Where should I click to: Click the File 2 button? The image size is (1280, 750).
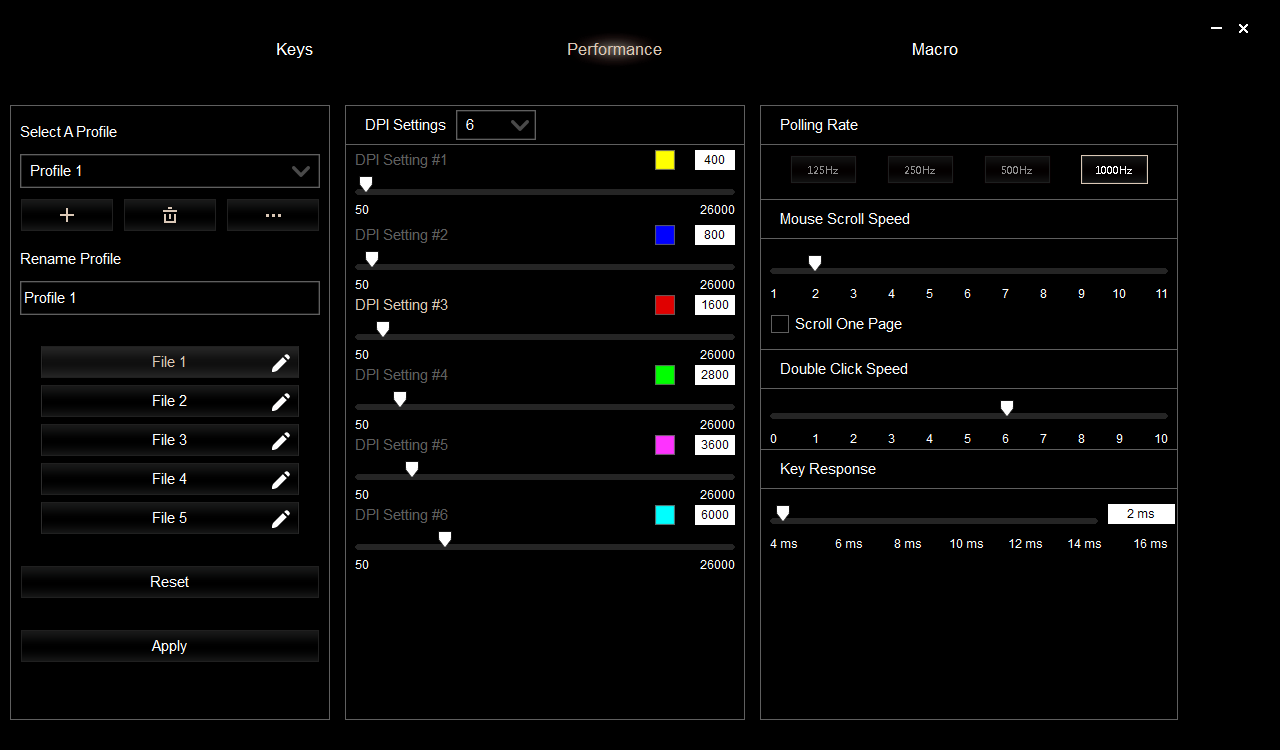pyautogui.click(x=170, y=401)
